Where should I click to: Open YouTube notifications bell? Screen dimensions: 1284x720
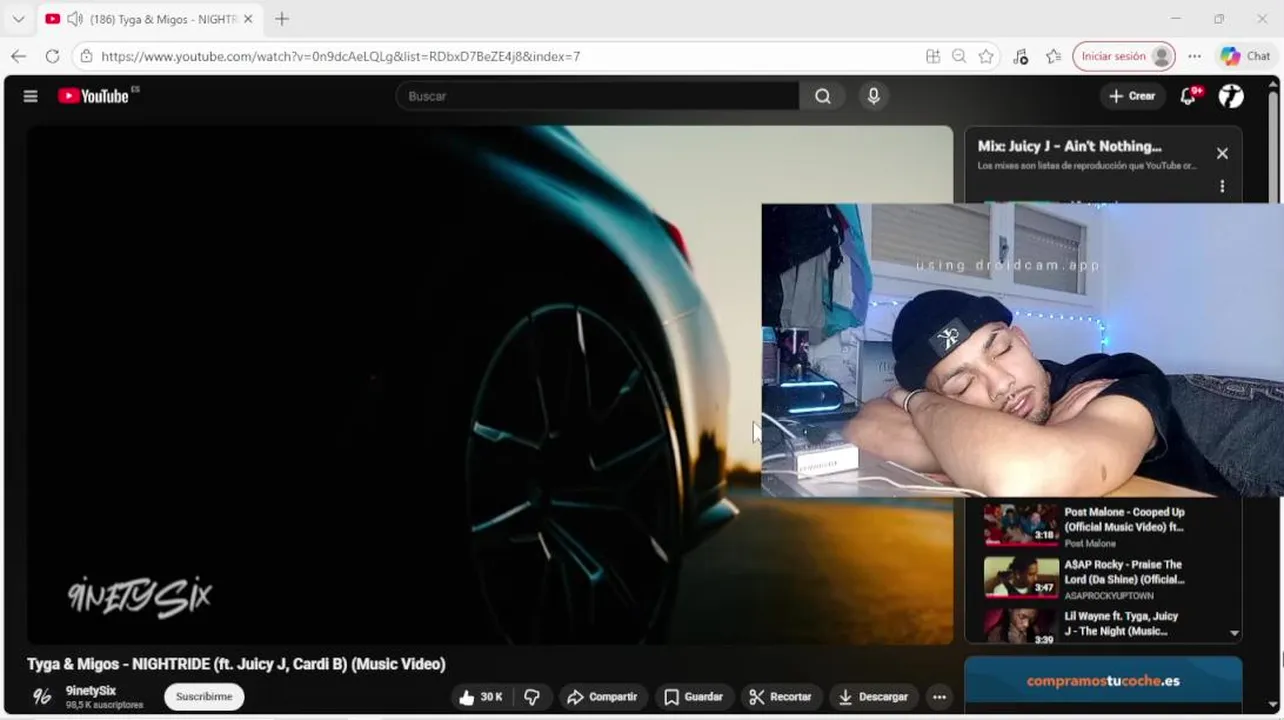[1188, 96]
